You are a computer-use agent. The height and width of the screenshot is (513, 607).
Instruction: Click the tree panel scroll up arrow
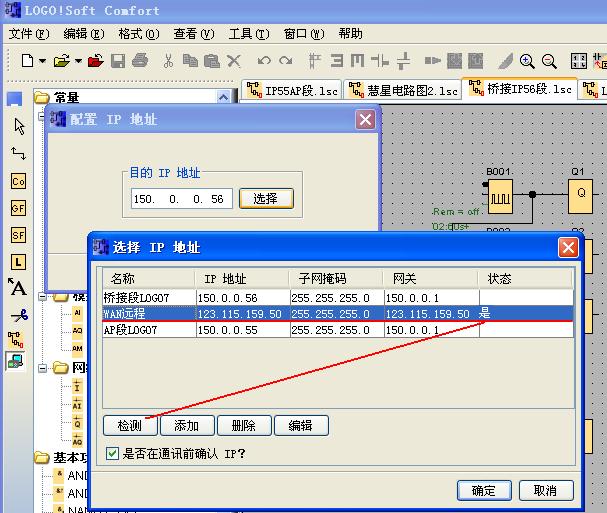tap(223, 97)
